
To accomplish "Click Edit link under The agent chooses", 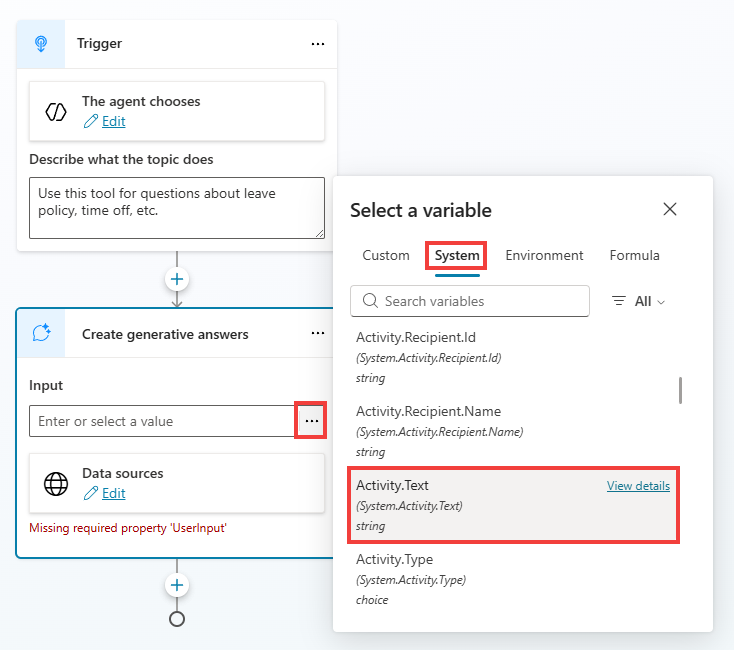I will (113, 121).
